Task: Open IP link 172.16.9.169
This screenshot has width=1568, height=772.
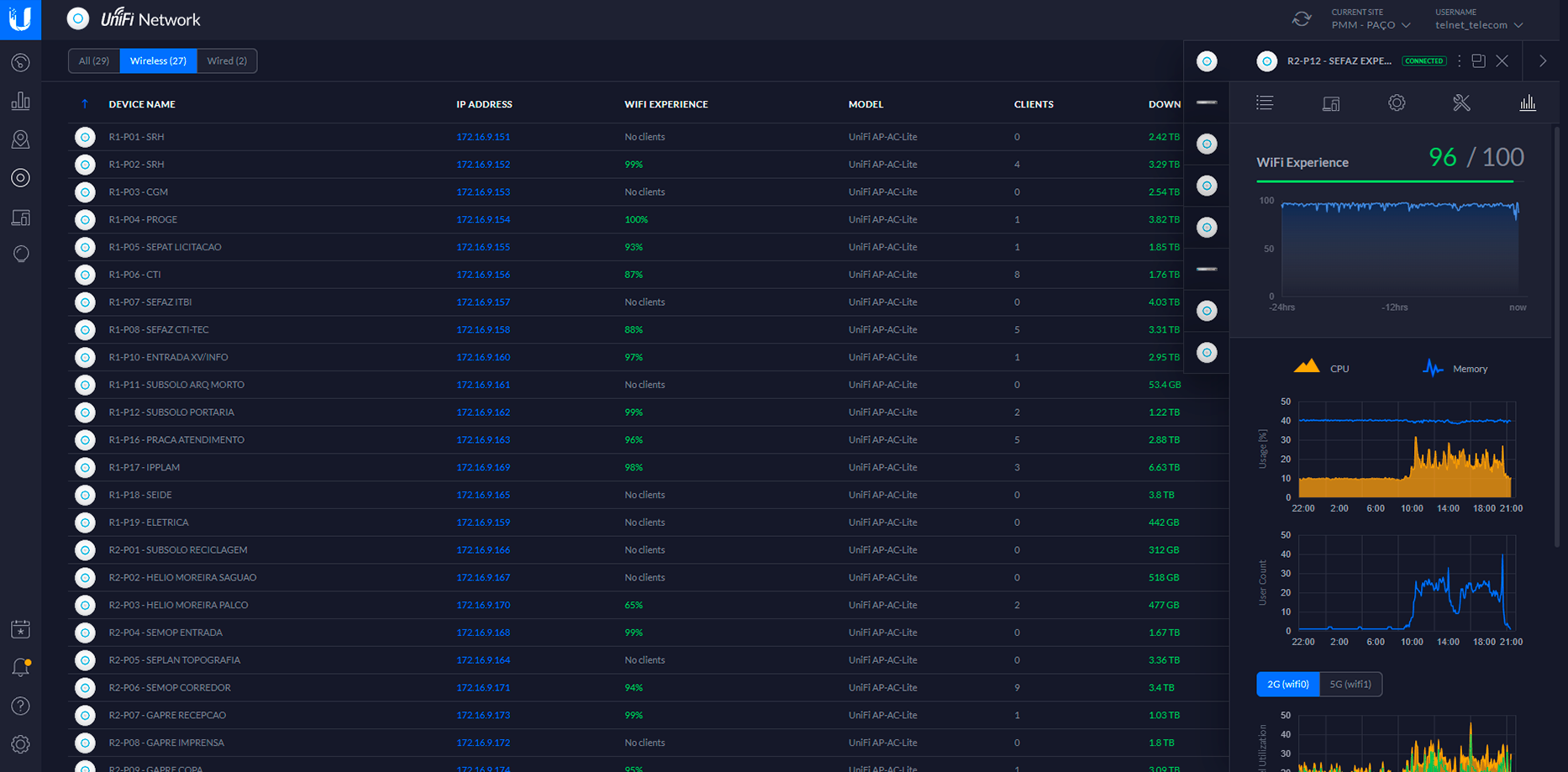Action: click(x=483, y=467)
